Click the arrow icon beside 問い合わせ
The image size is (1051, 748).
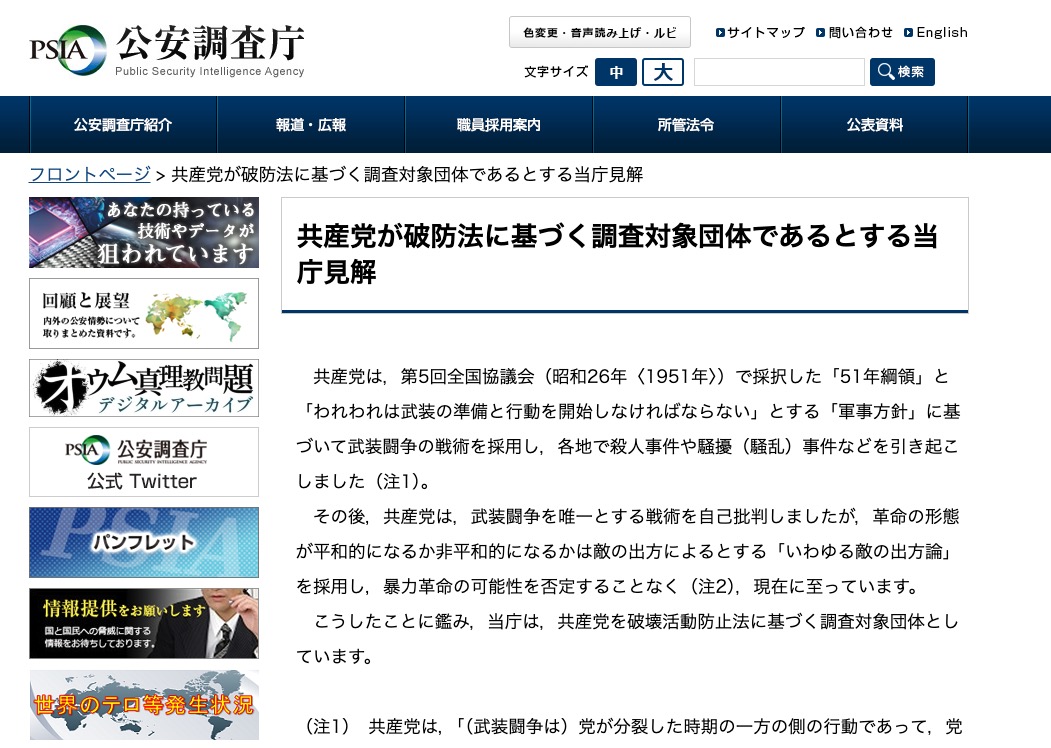click(820, 33)
